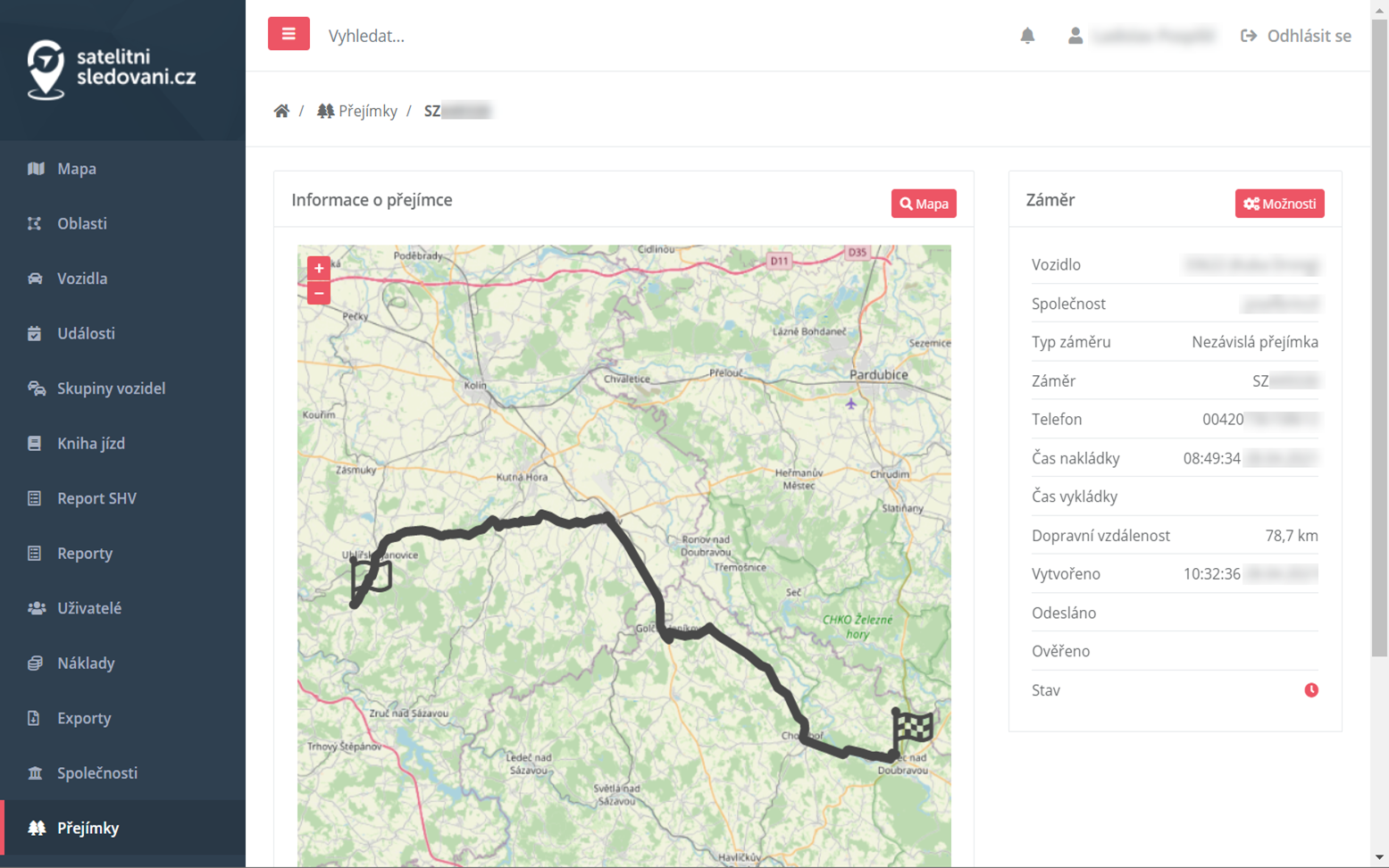Open Přejímky breadcrumb link
Viewport: 1389px width, 868px height.
pos(357,111)
